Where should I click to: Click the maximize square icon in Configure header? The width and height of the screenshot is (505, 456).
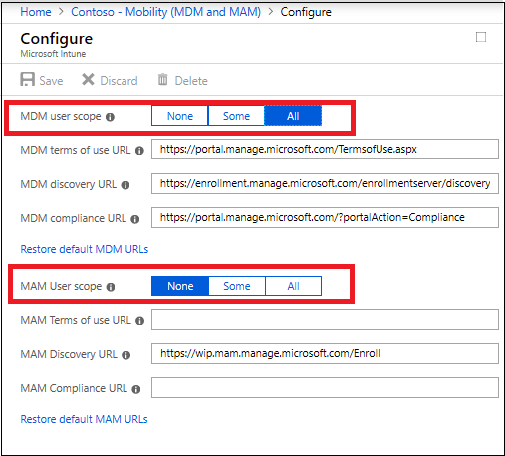[481, 37]
